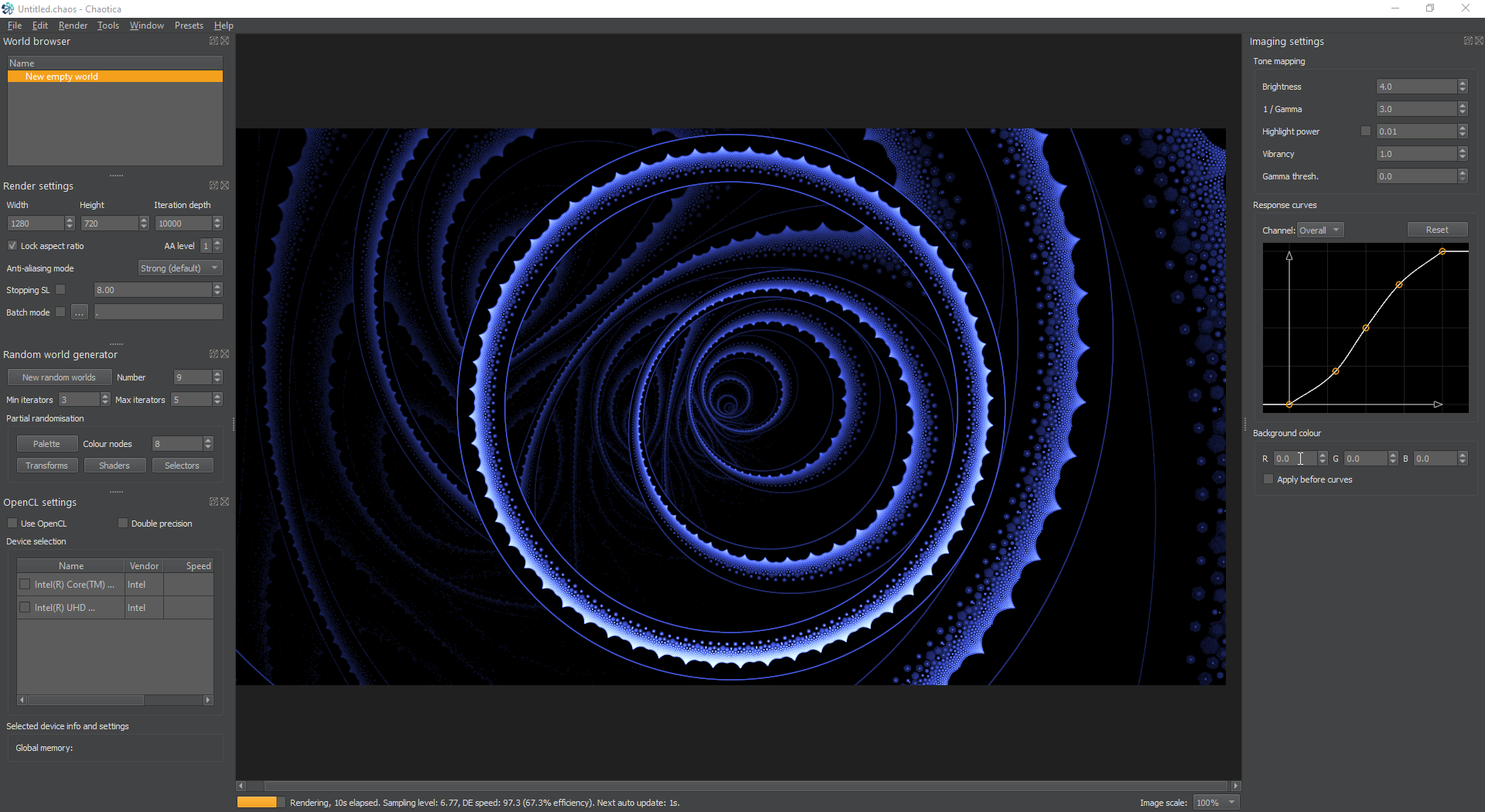Enable the Highlight power checkbox
1485x812 pixels.
[x=1366, y=131]
